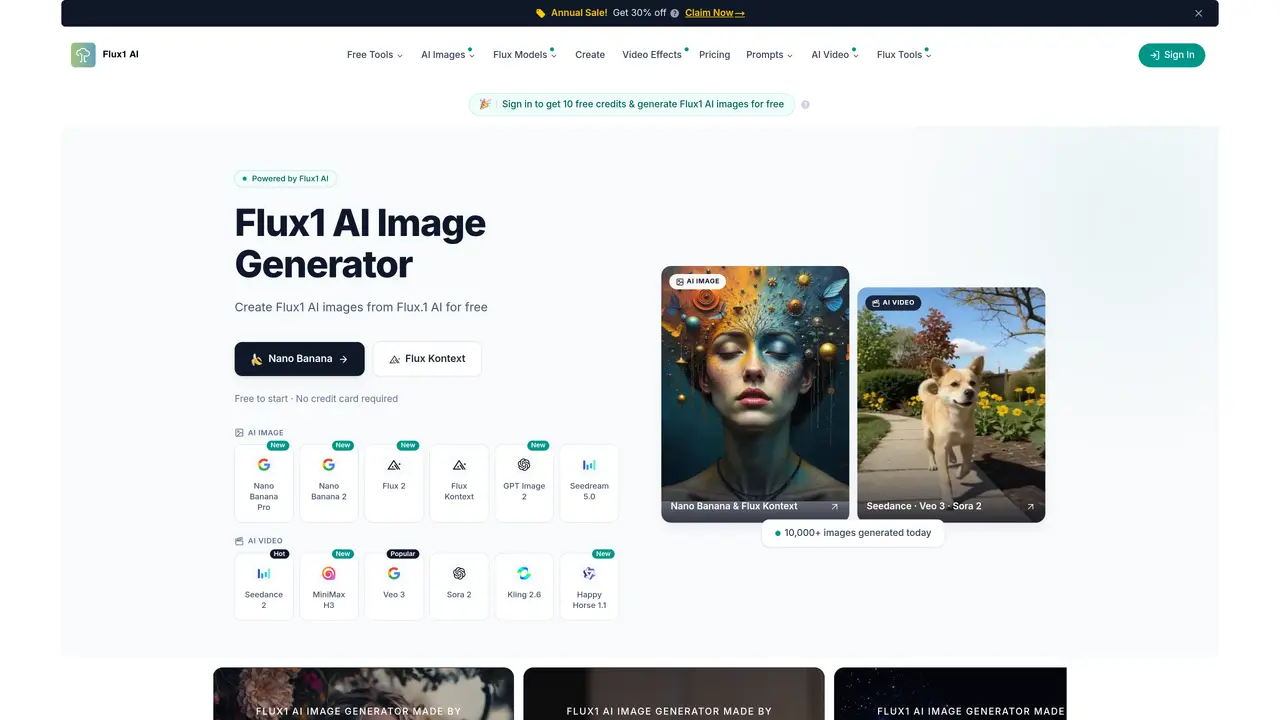Open the Claim Now sale link
The image size is (1280, 720).
[714, 13]
